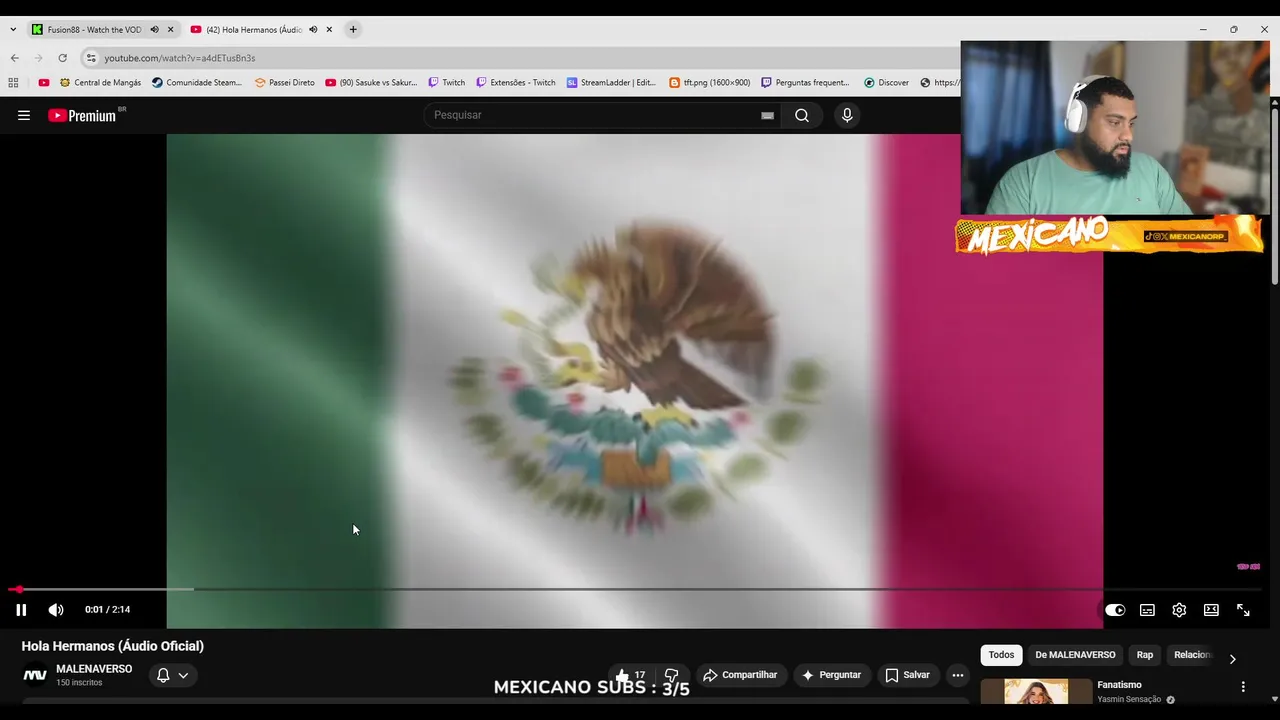The width and height of the screenshot is (1280, 720).
Task: Show more filter chips with right arrow
Action: (1232, 659)
